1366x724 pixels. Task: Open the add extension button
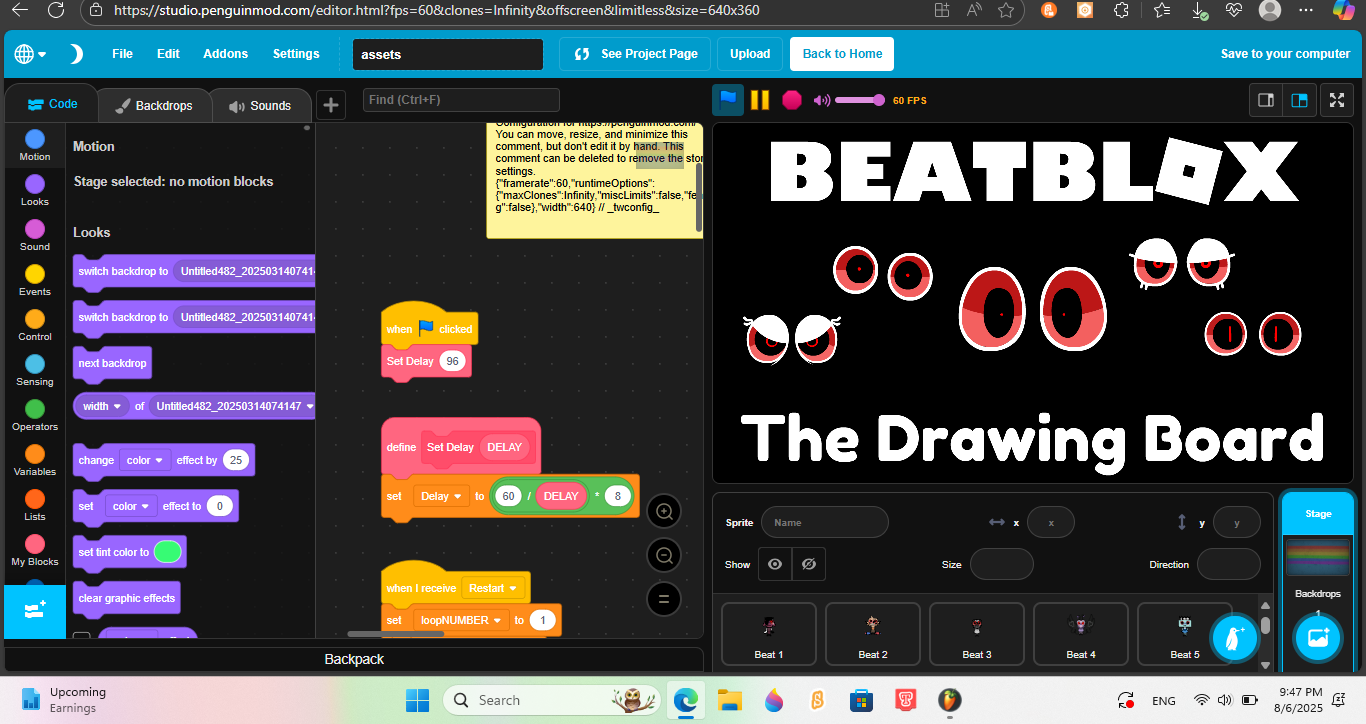pos(34,611)
